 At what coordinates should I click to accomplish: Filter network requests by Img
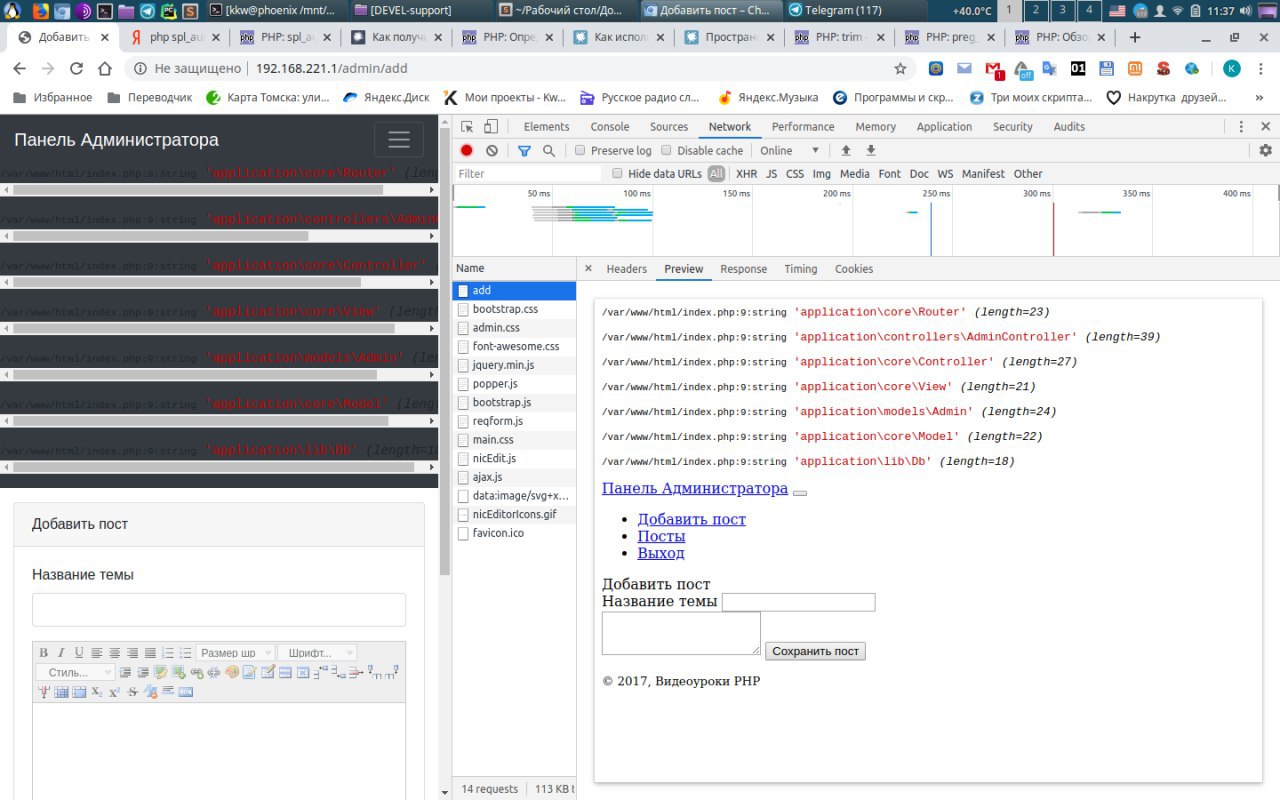[x=822, y=173]
